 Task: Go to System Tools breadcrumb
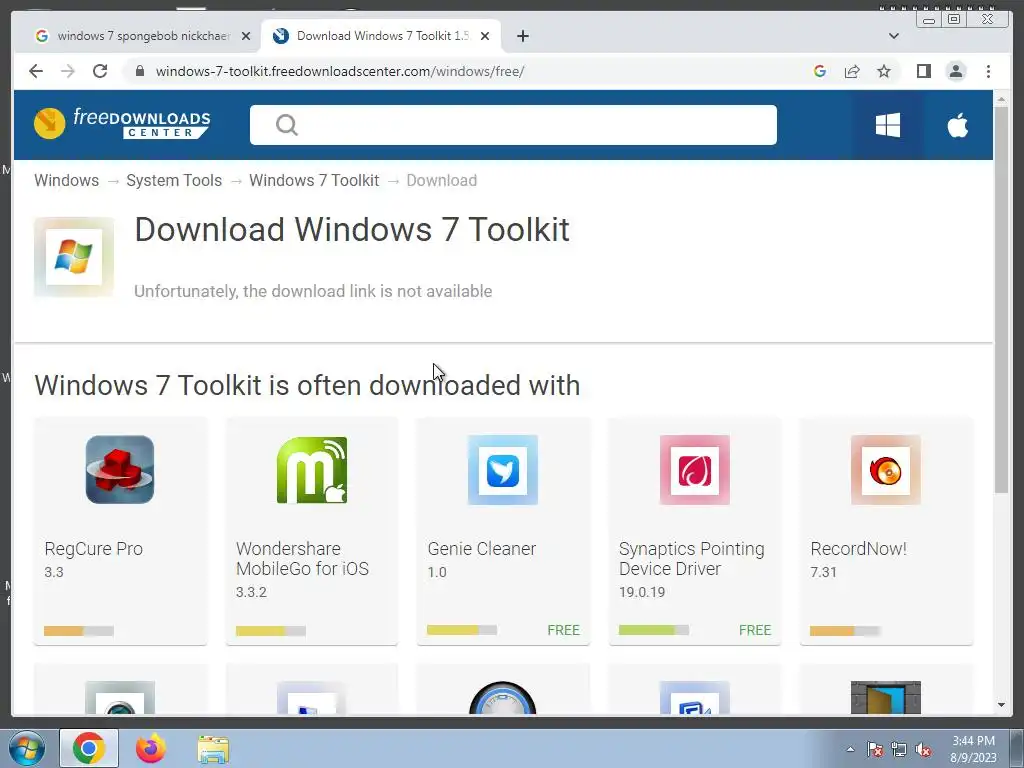[174, 180]
